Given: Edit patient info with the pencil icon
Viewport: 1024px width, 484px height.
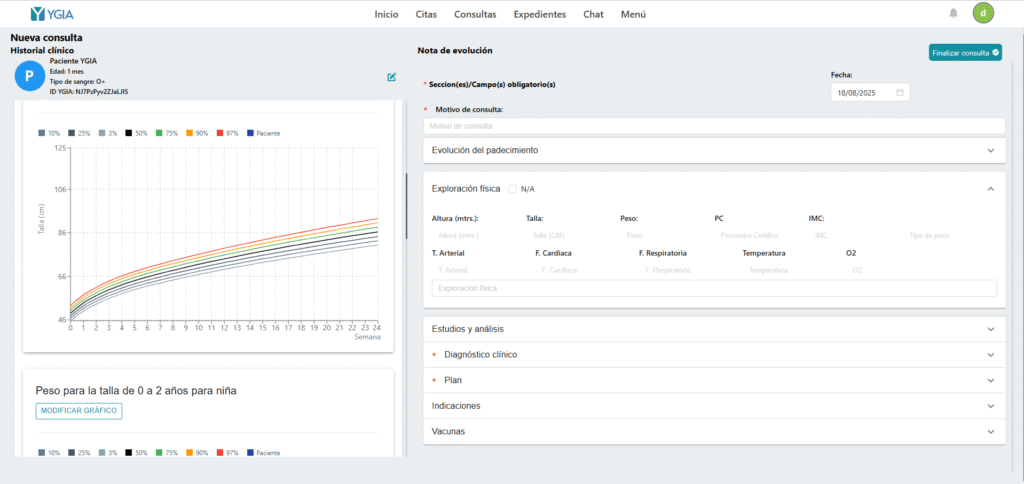Looking at the screenshot, I should tap(391, 77).
